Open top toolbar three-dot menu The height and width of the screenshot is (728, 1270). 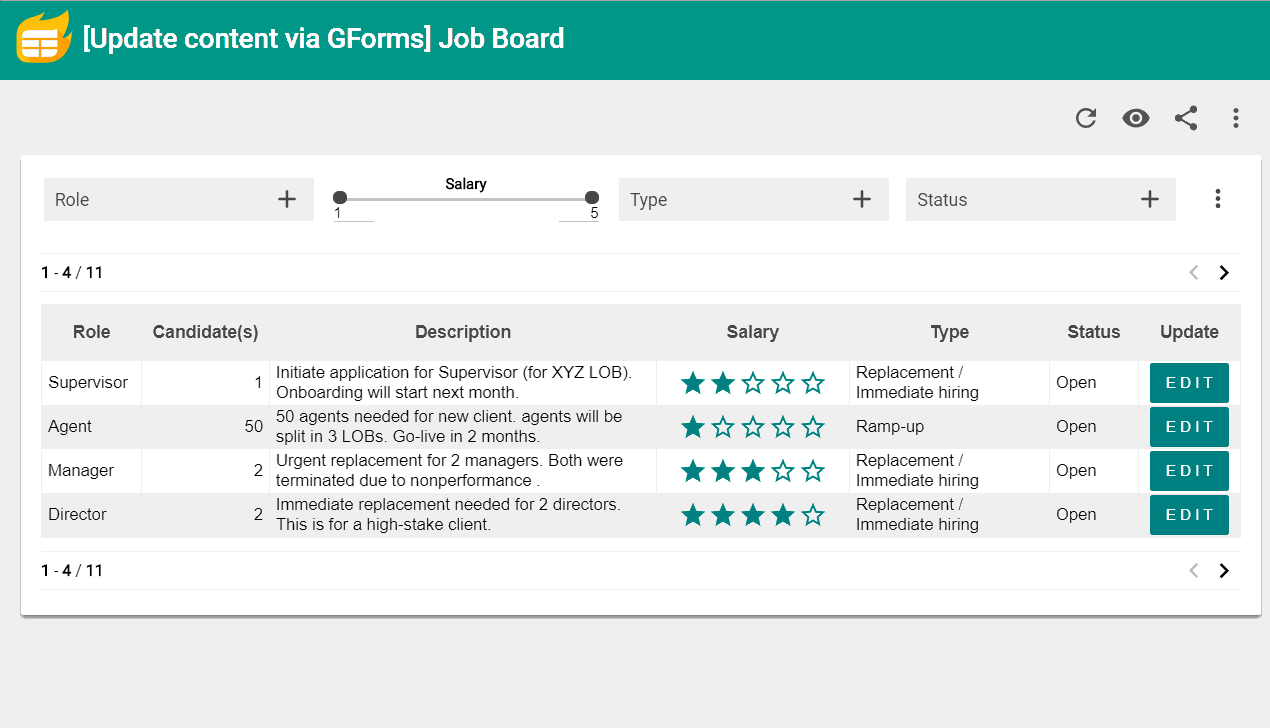point(1236,118)
